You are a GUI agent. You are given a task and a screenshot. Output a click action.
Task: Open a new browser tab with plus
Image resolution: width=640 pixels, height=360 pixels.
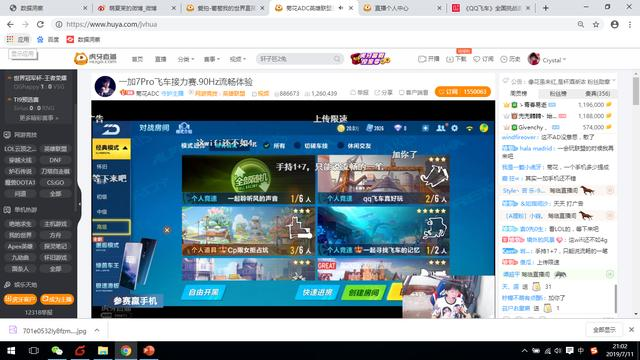[x=545, y=8]
